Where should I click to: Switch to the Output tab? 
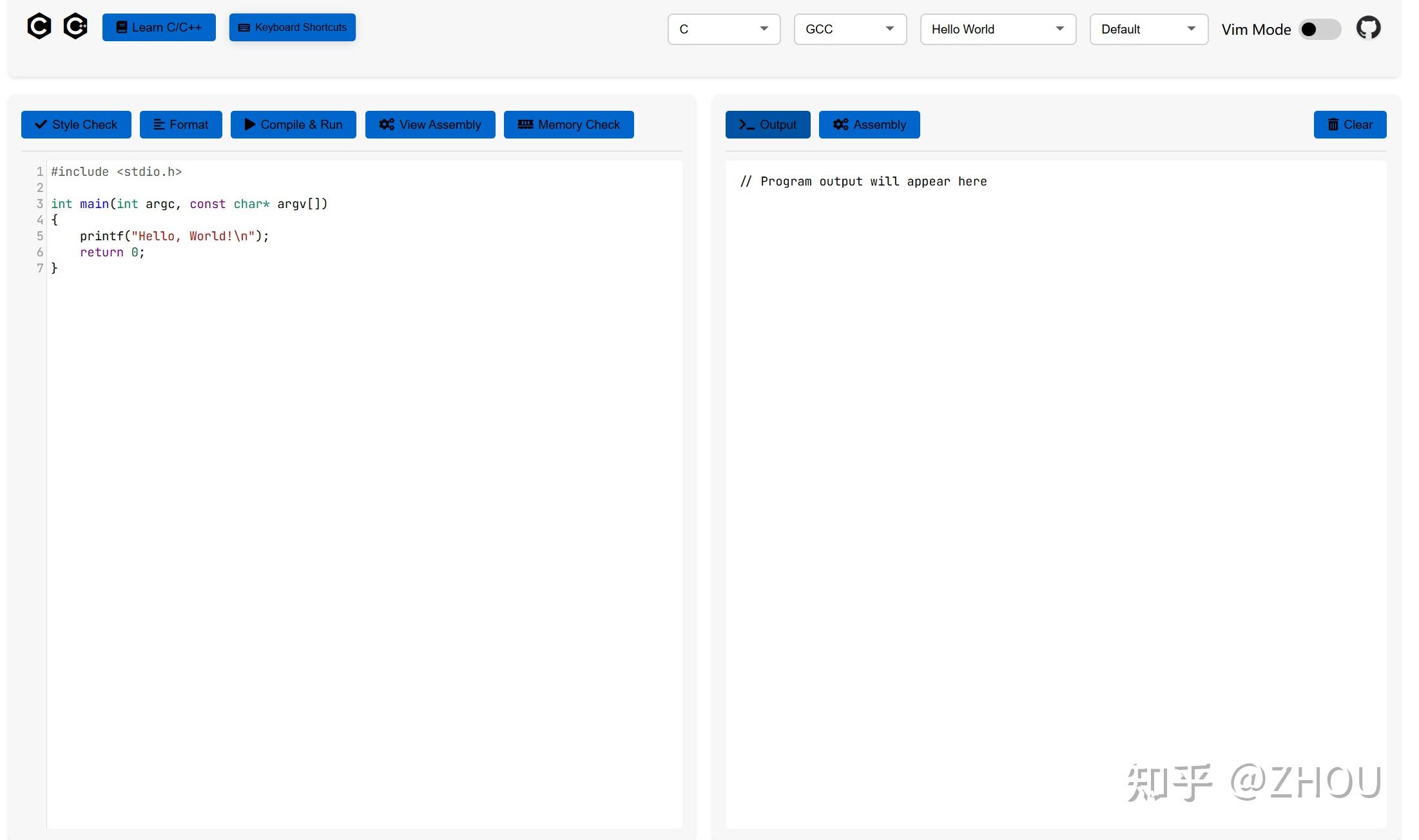[767, 125]
